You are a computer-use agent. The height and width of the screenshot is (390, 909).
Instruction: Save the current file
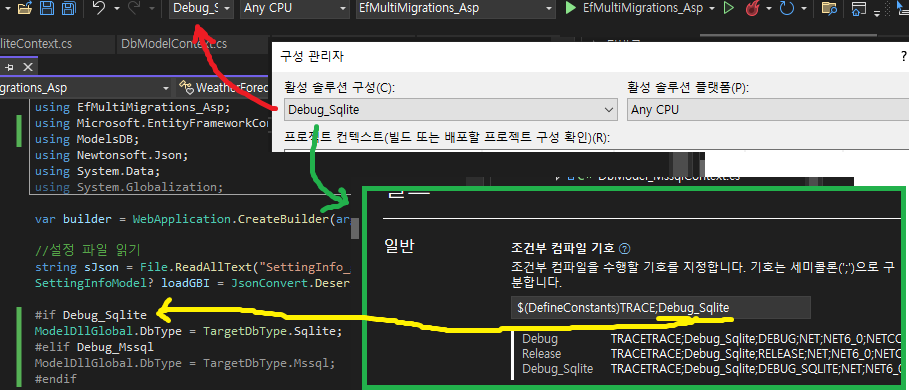[48, 8]
